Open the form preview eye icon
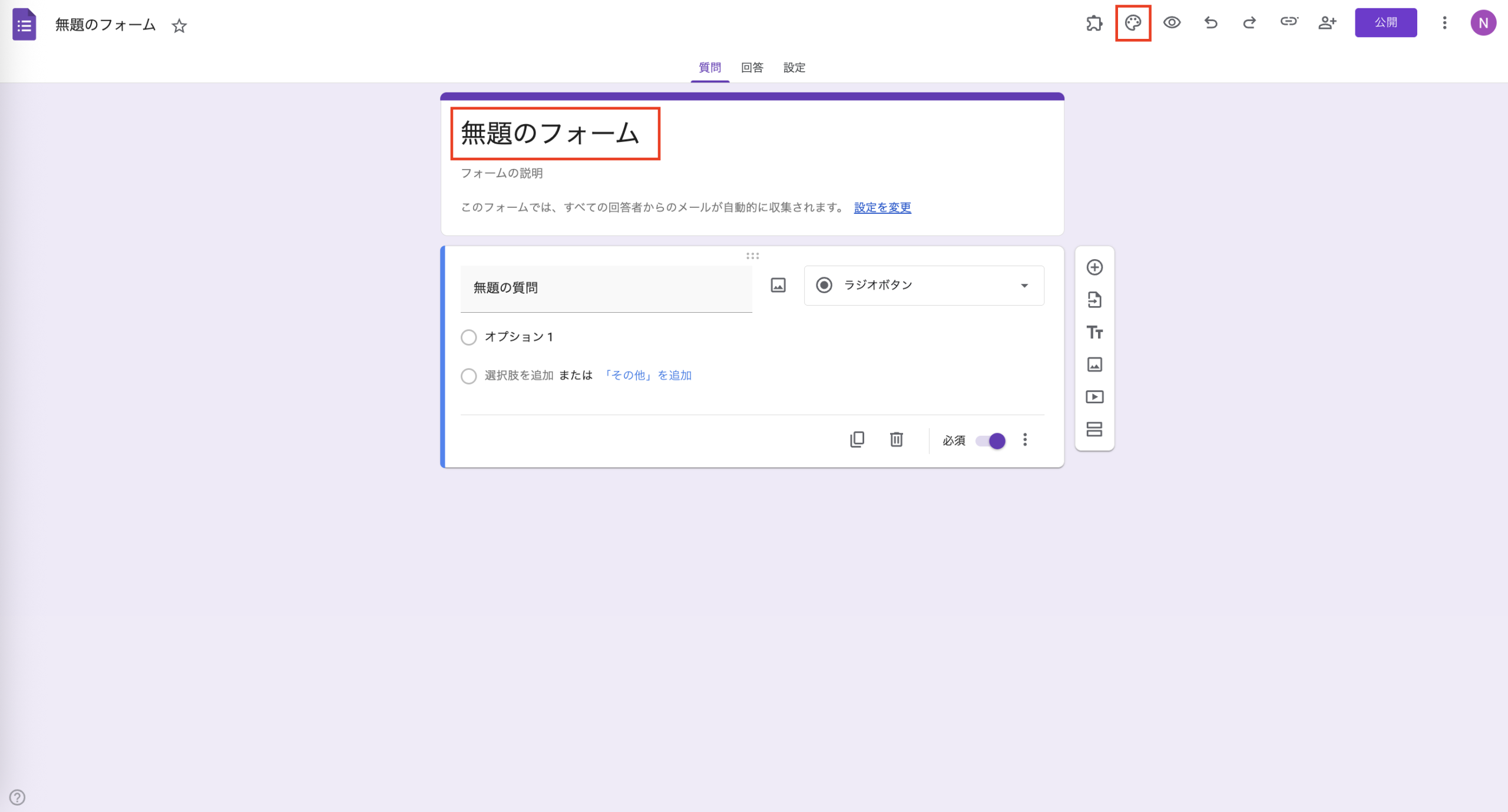 tap(1172, 23)
